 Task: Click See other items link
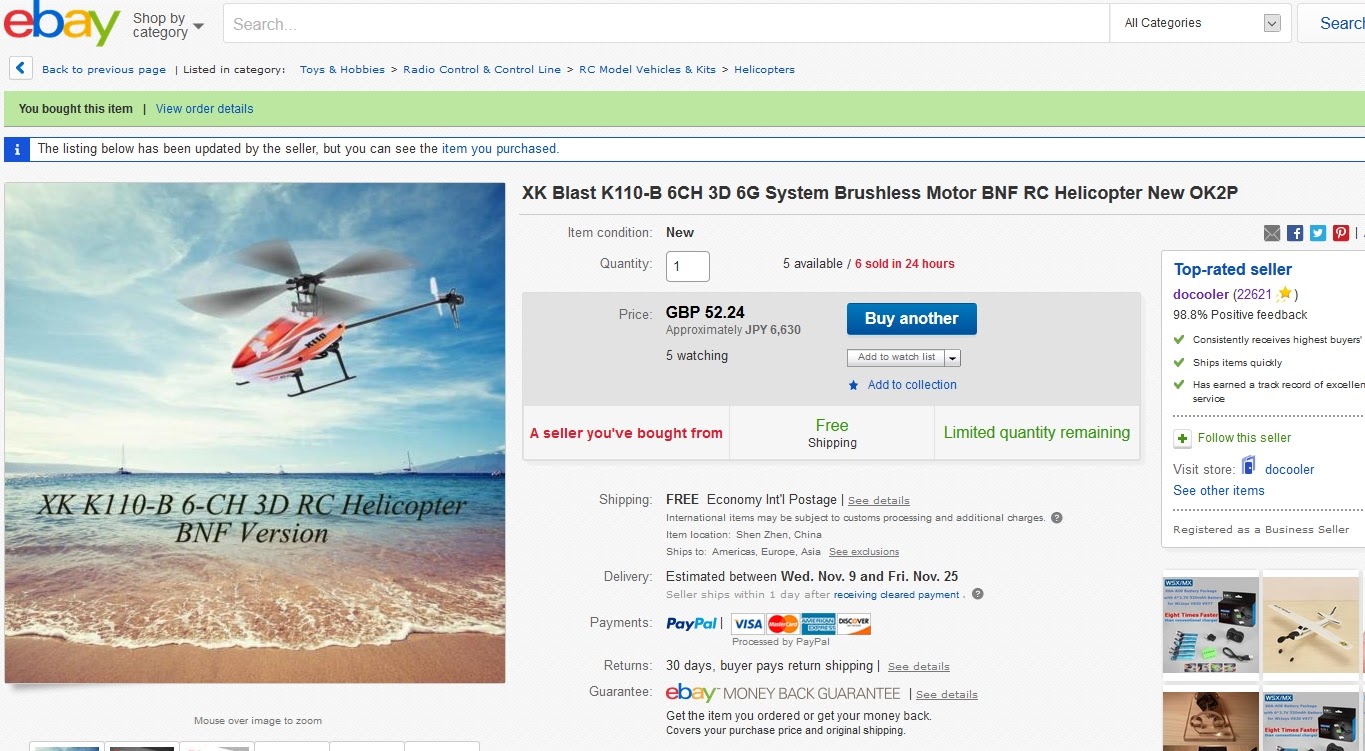(1219, 491)
